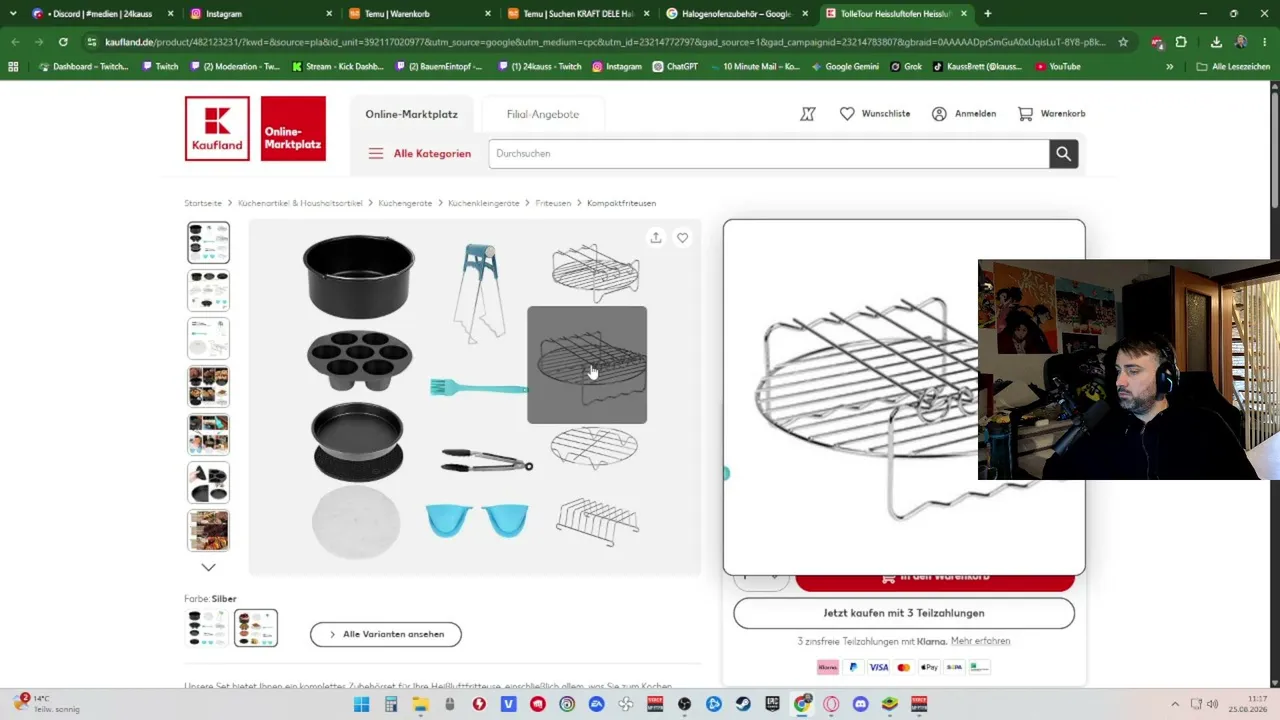Switch to the Online-Marktplatz tab
Image resolution: width=1280 pixels, height=720 pixels.
411,114
